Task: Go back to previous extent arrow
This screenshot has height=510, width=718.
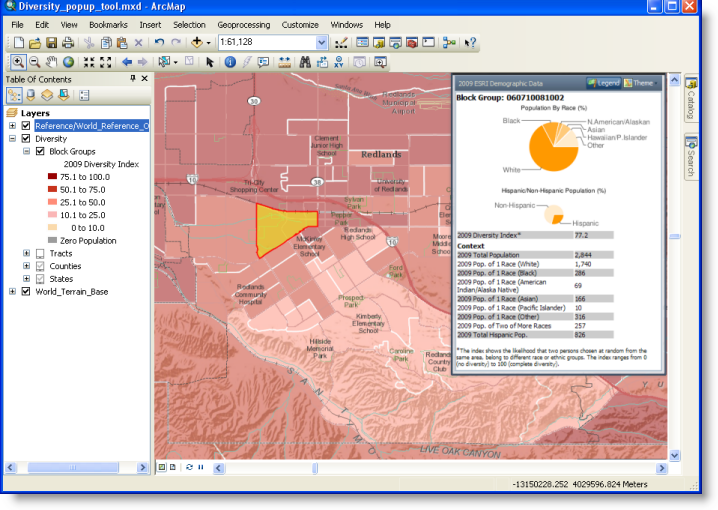Action: coord(127,62)
